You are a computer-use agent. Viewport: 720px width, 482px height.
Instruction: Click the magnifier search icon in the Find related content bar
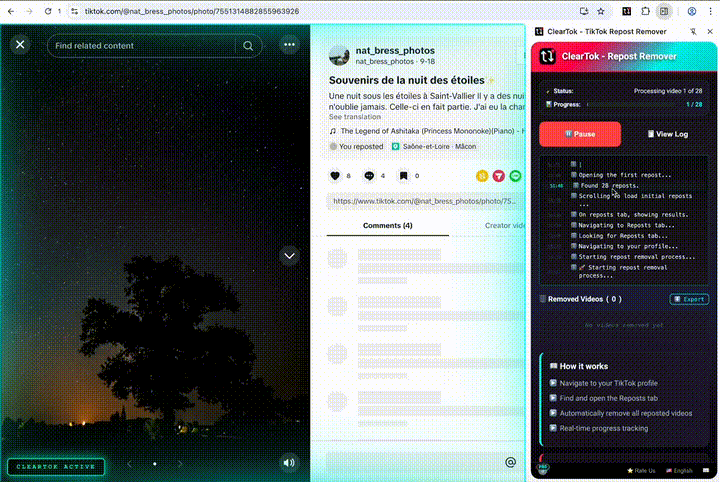pyautogui.click(x=248, y=46)
